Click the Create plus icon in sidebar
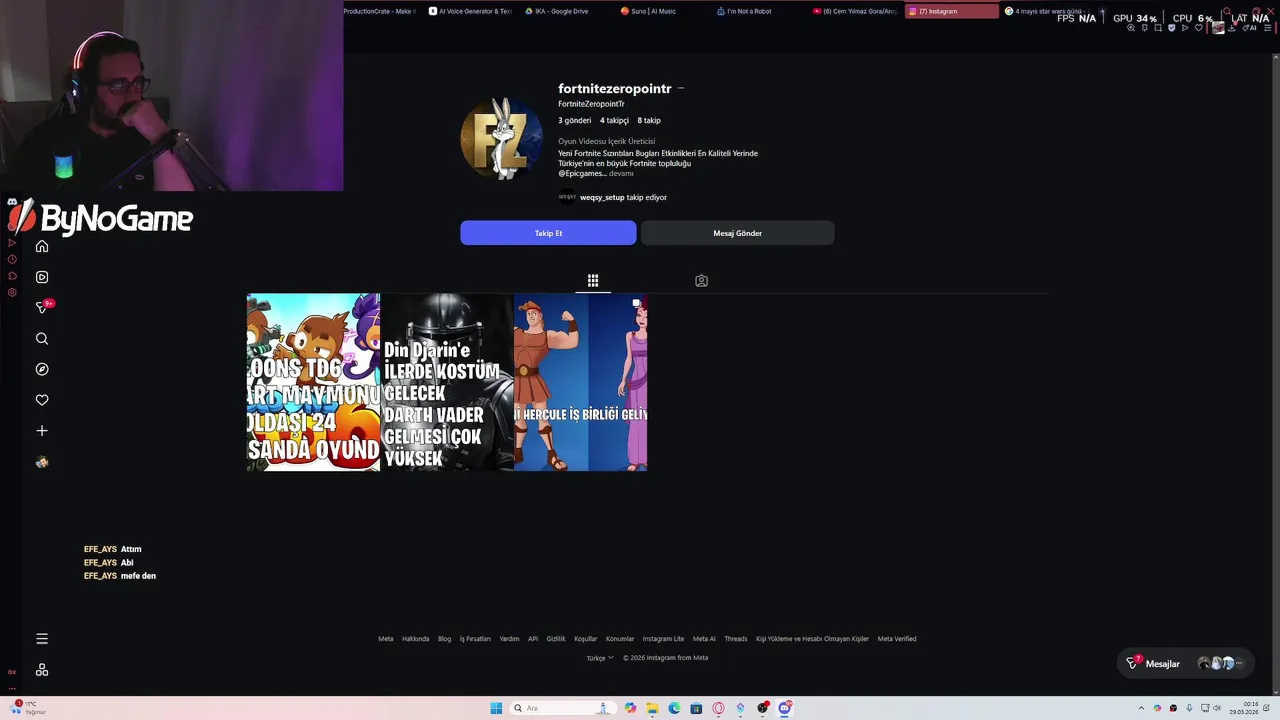This screenshot has height=720, width=1280. (x=42, y=431)
